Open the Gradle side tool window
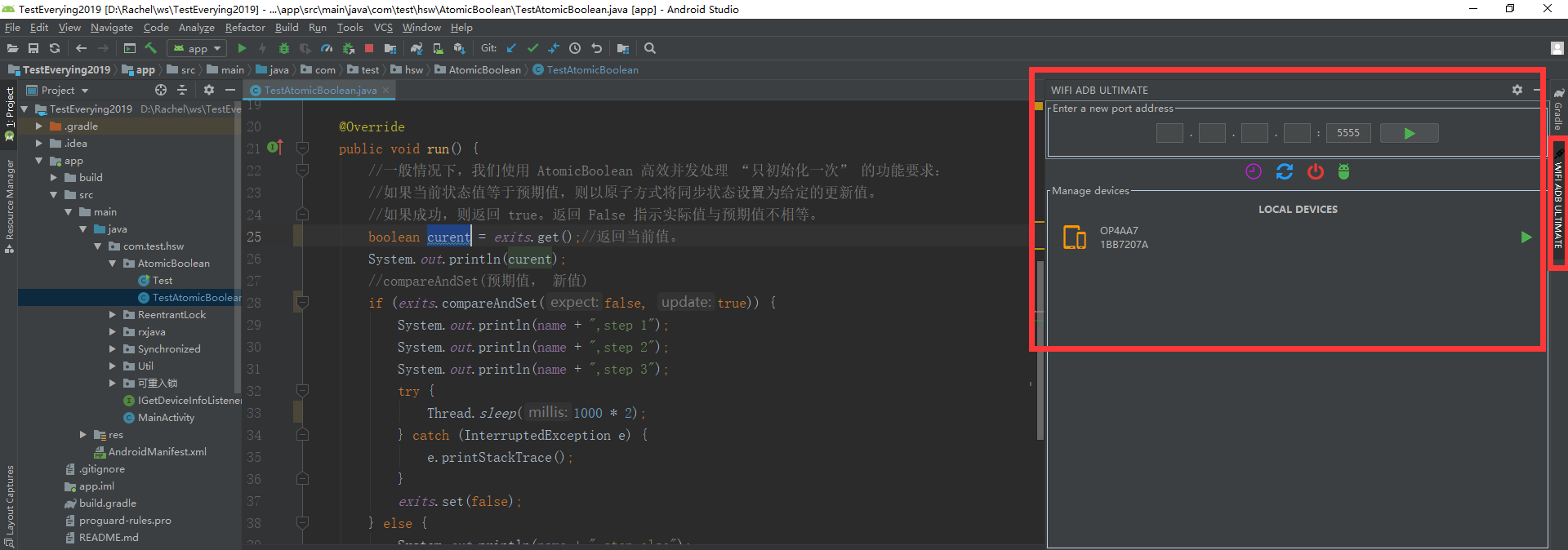 pyautogui.click(x=1559, y=109)
